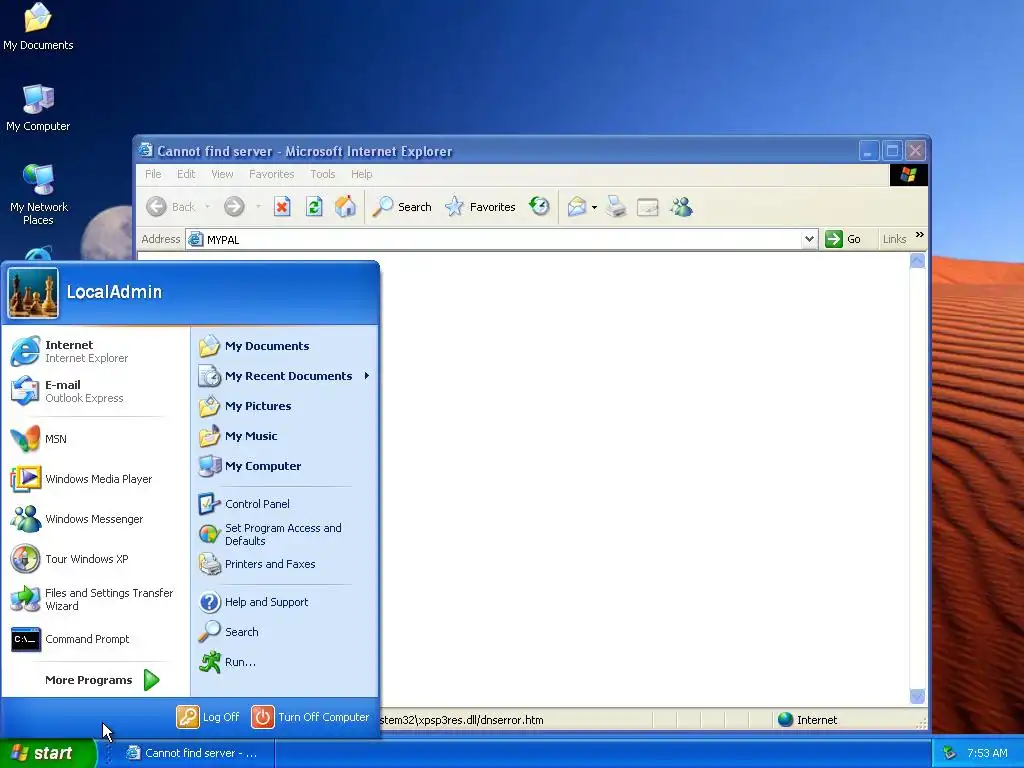The height and width of the screenshot is (768, 1024).
Task: Open the Run dialog
Action: pyautogui.click(x=285, y=662)
